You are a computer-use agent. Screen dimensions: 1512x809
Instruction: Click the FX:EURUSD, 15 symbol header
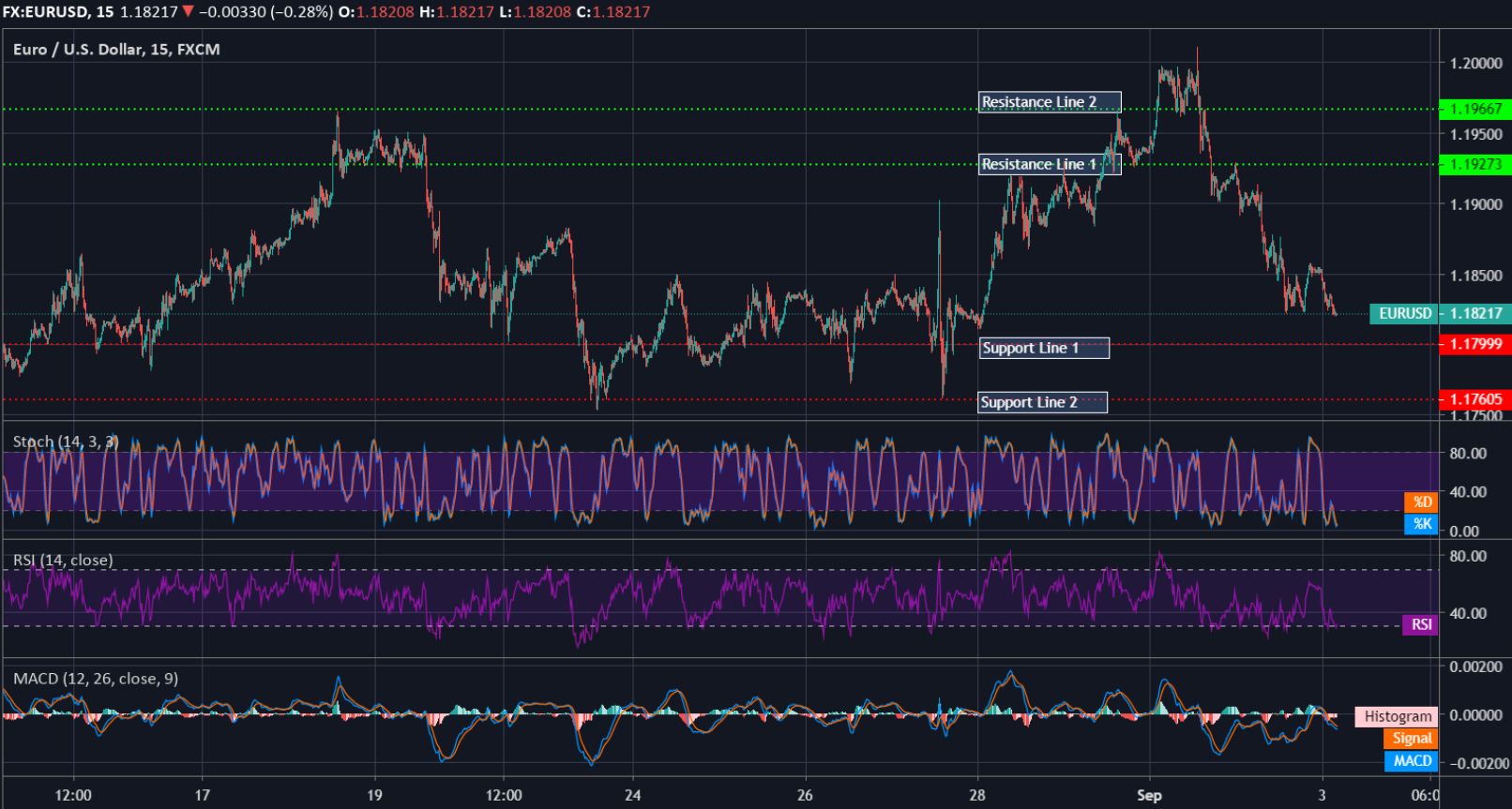coord(58,12)
